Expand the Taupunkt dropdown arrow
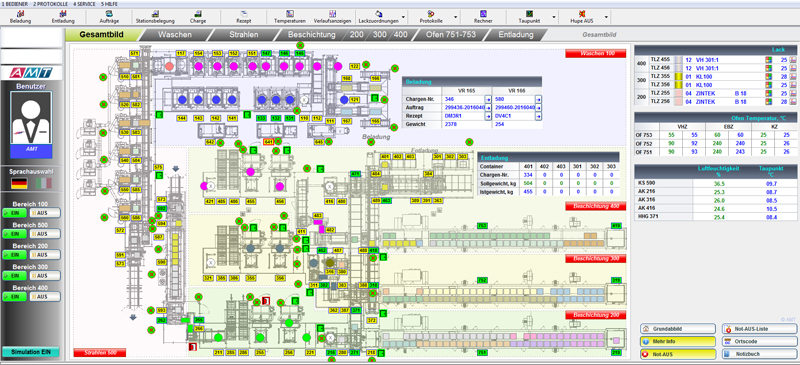The height and width of the screenshot is (365, 800). 554,17
